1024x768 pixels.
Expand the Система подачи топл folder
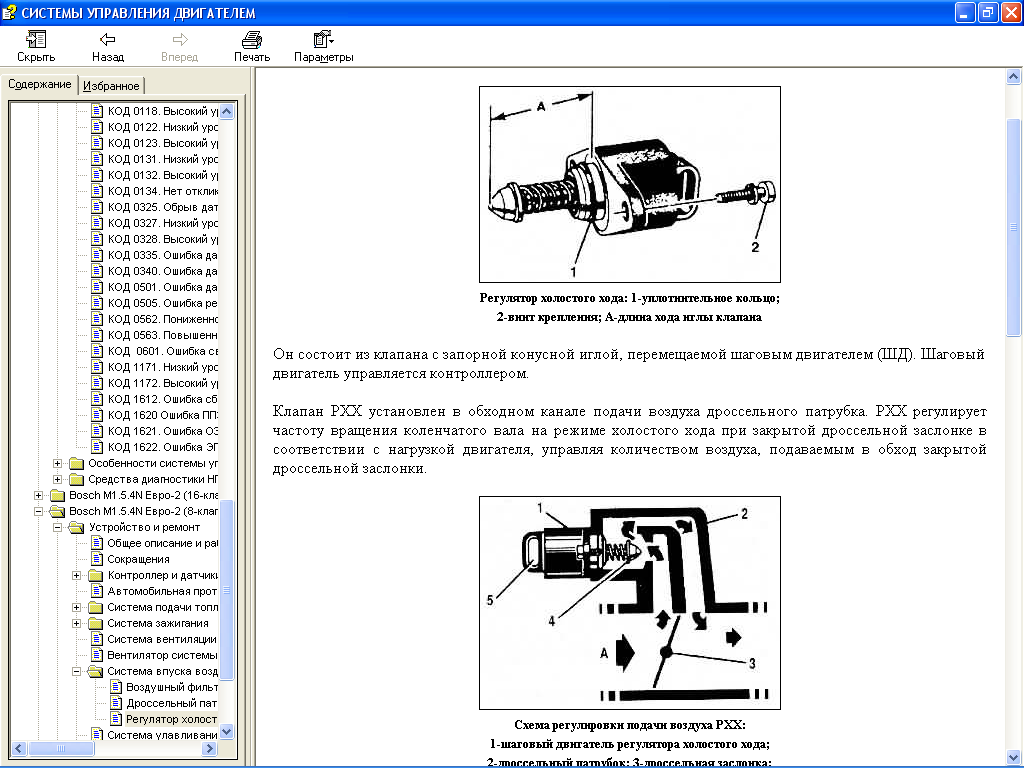tap(76, 607)
